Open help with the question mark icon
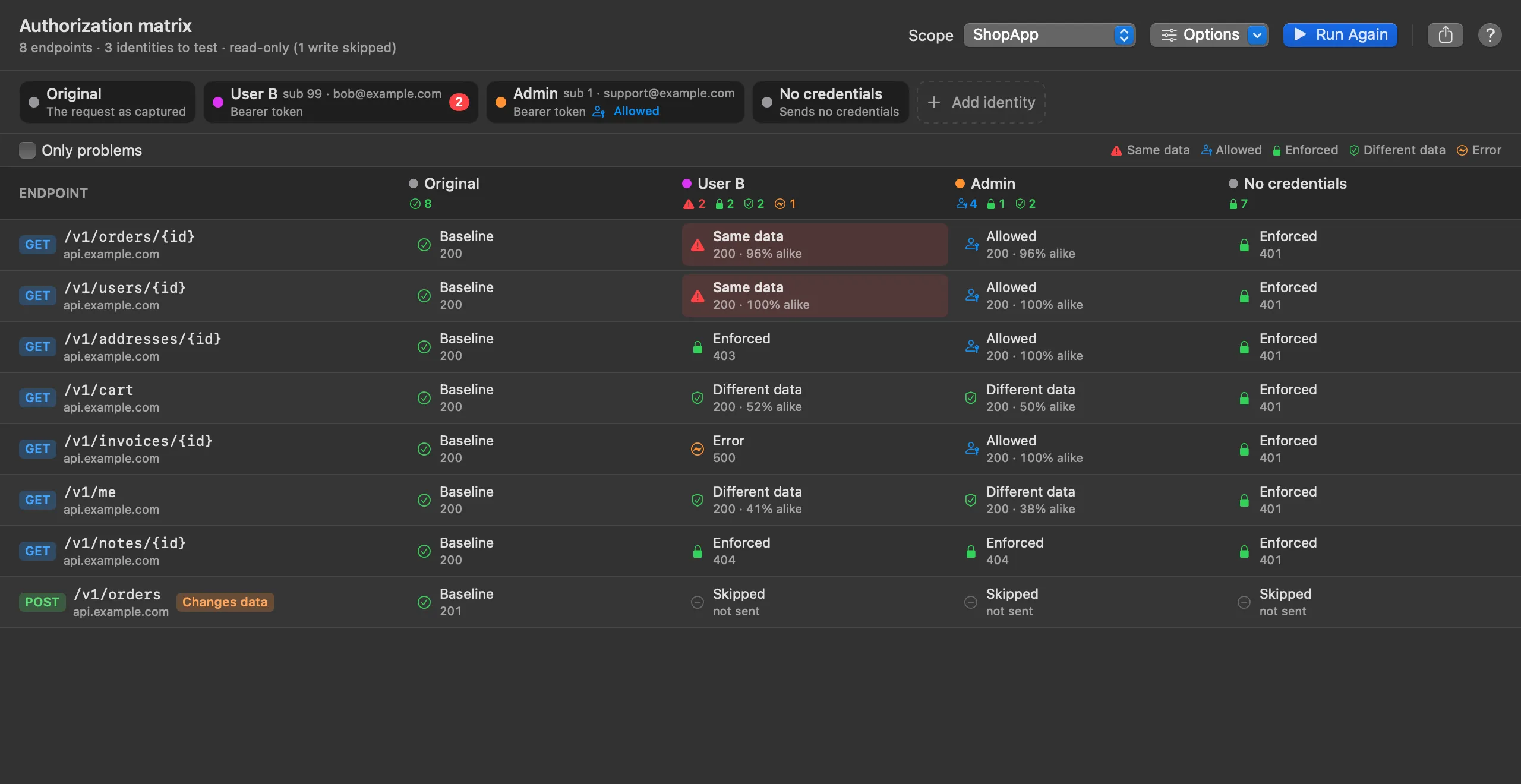 (x=1490, y=35)
